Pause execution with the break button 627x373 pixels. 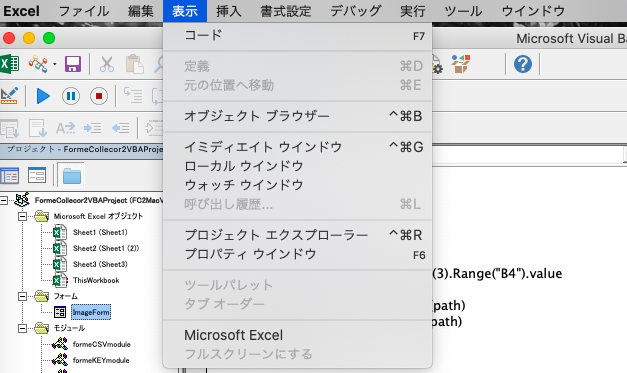[71, 96]
